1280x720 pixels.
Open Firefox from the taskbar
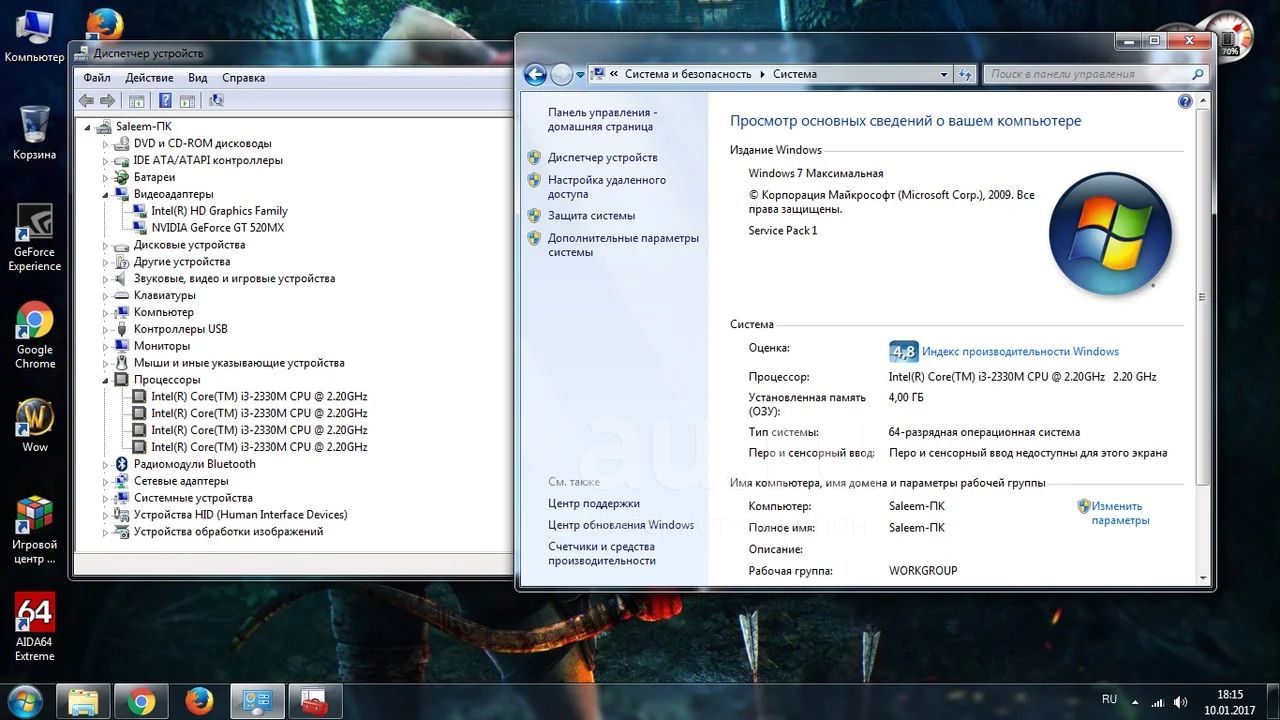point(199,701)
